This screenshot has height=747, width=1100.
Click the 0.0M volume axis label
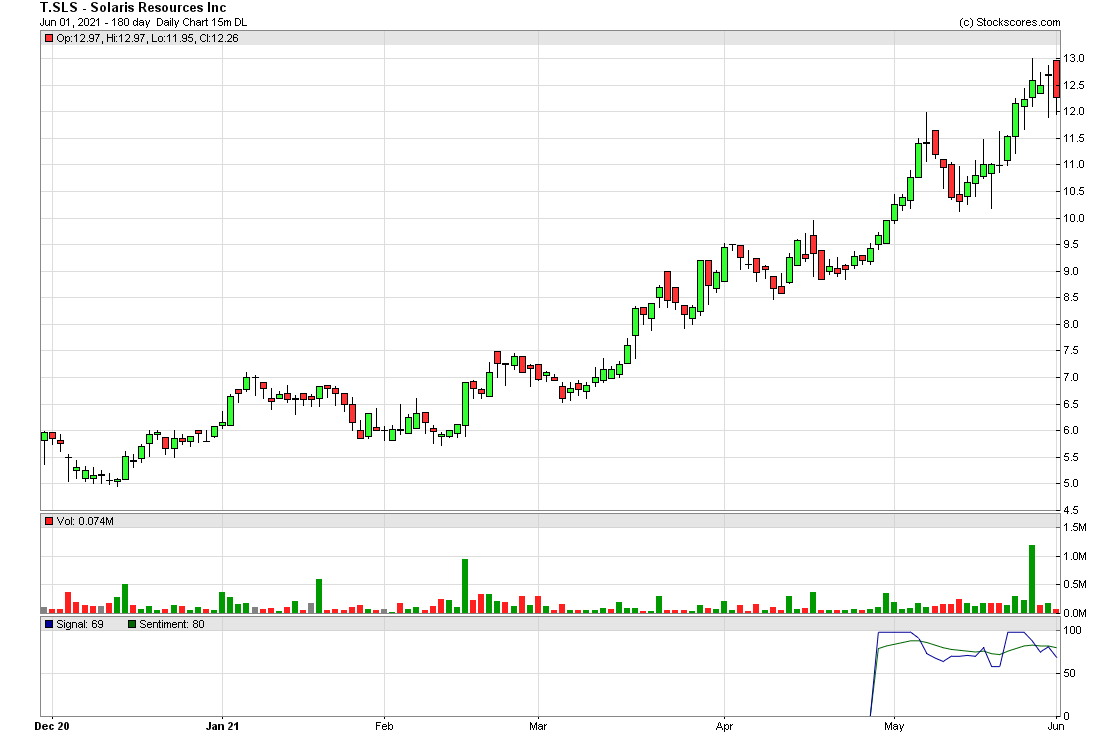tap(1075, 613)
